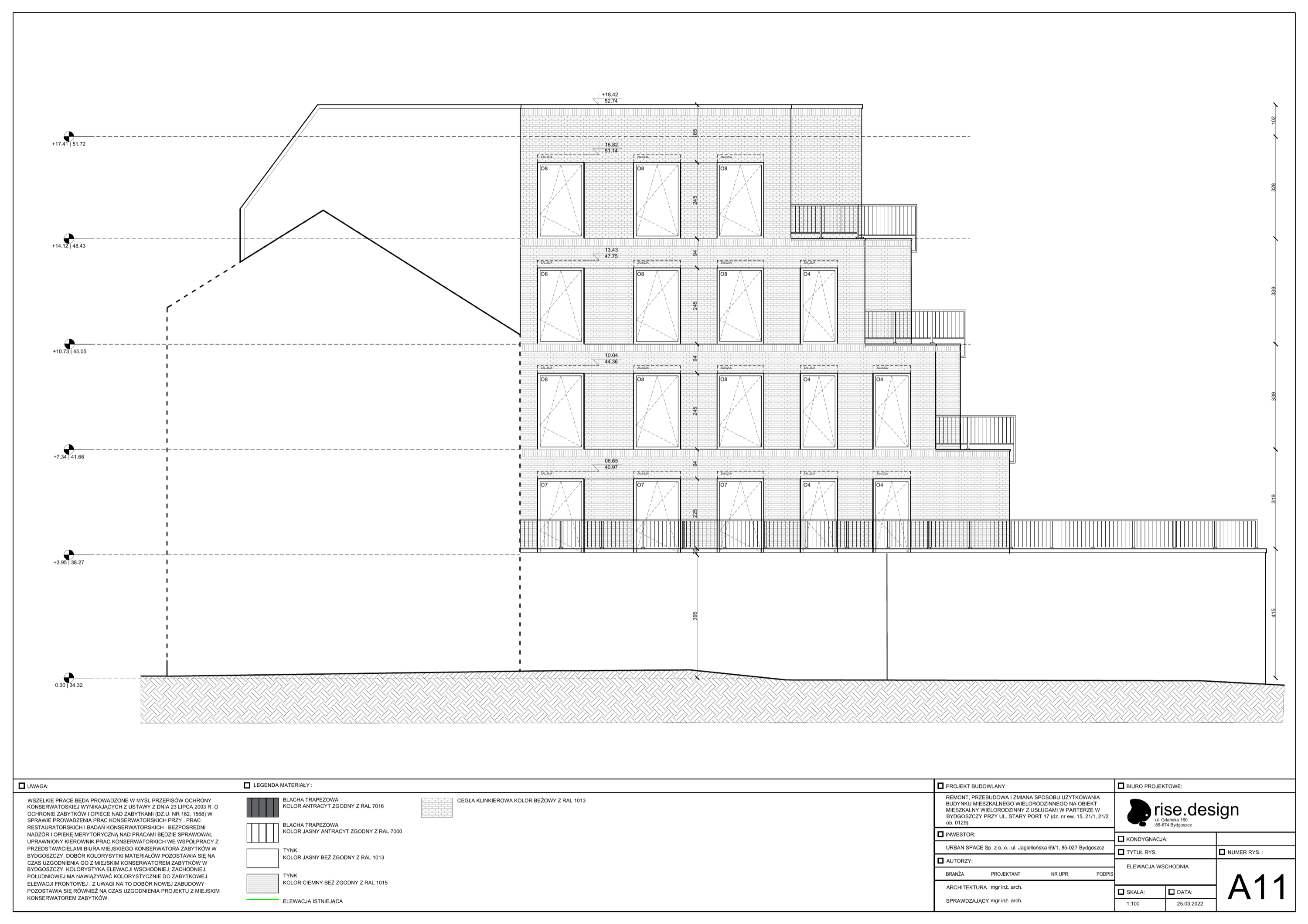Click the roof elevation label +18.42 / 52.74
Image resolution: width=1308 pixels, height=924 pixels.
[610, 98]
